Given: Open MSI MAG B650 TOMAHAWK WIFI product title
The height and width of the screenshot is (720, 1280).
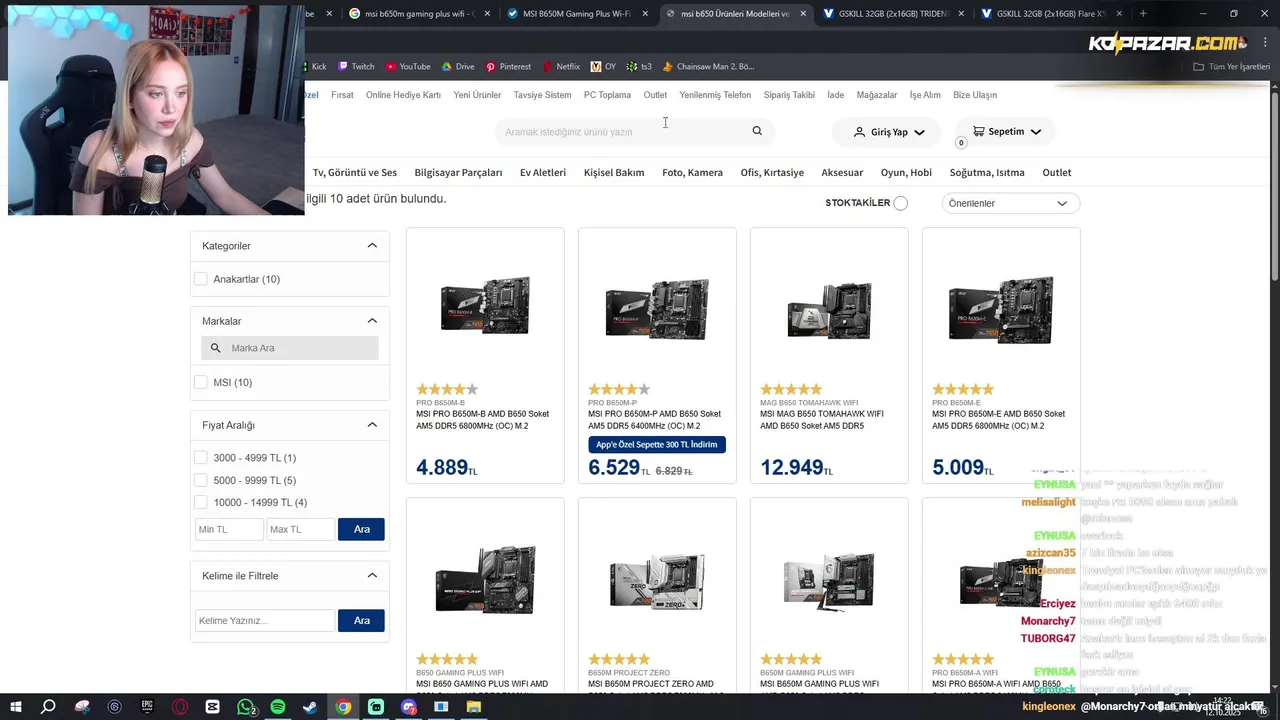Looking at the screenshot, I should [x=822, y=420].
